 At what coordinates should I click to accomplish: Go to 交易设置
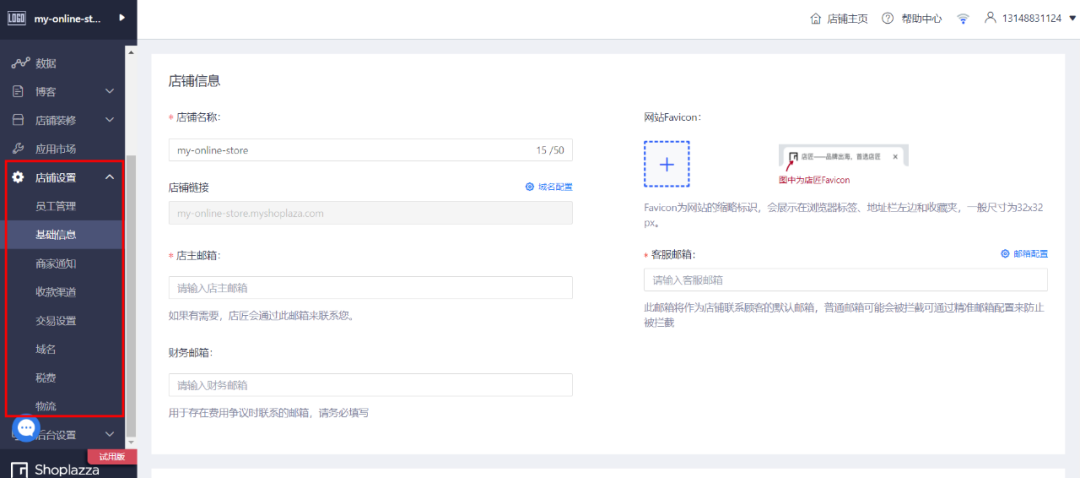[56, 321]
